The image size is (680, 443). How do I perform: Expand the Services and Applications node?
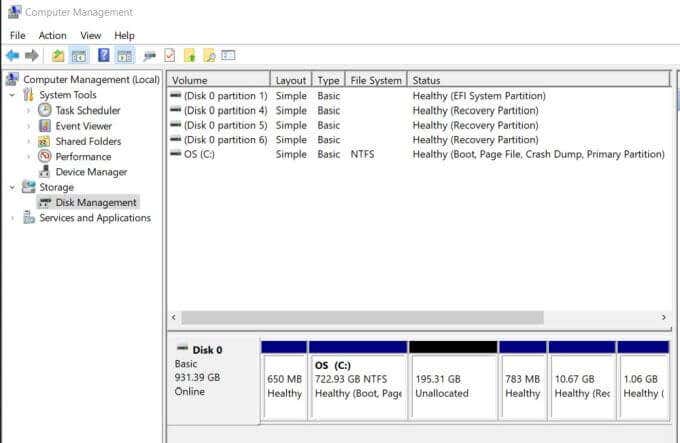tap(12, 218)
